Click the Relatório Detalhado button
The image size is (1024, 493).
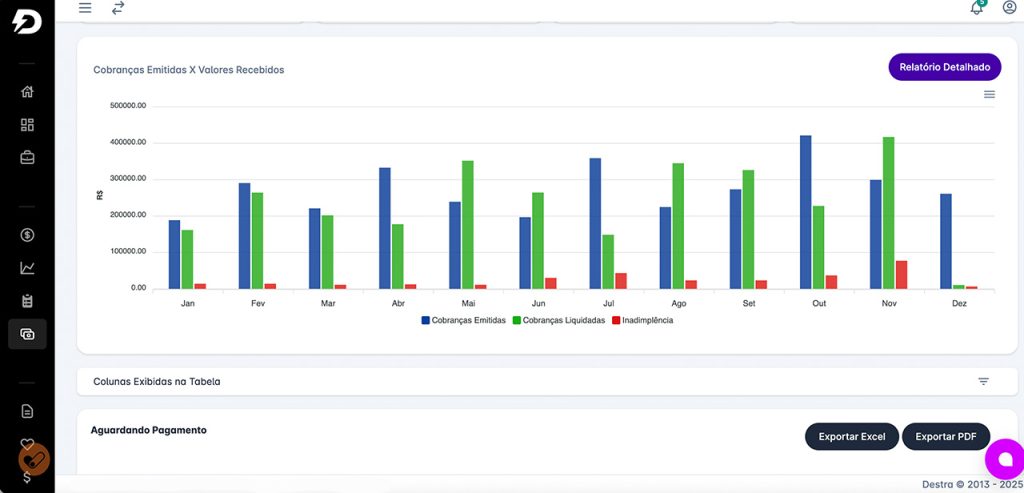[944, 67]
